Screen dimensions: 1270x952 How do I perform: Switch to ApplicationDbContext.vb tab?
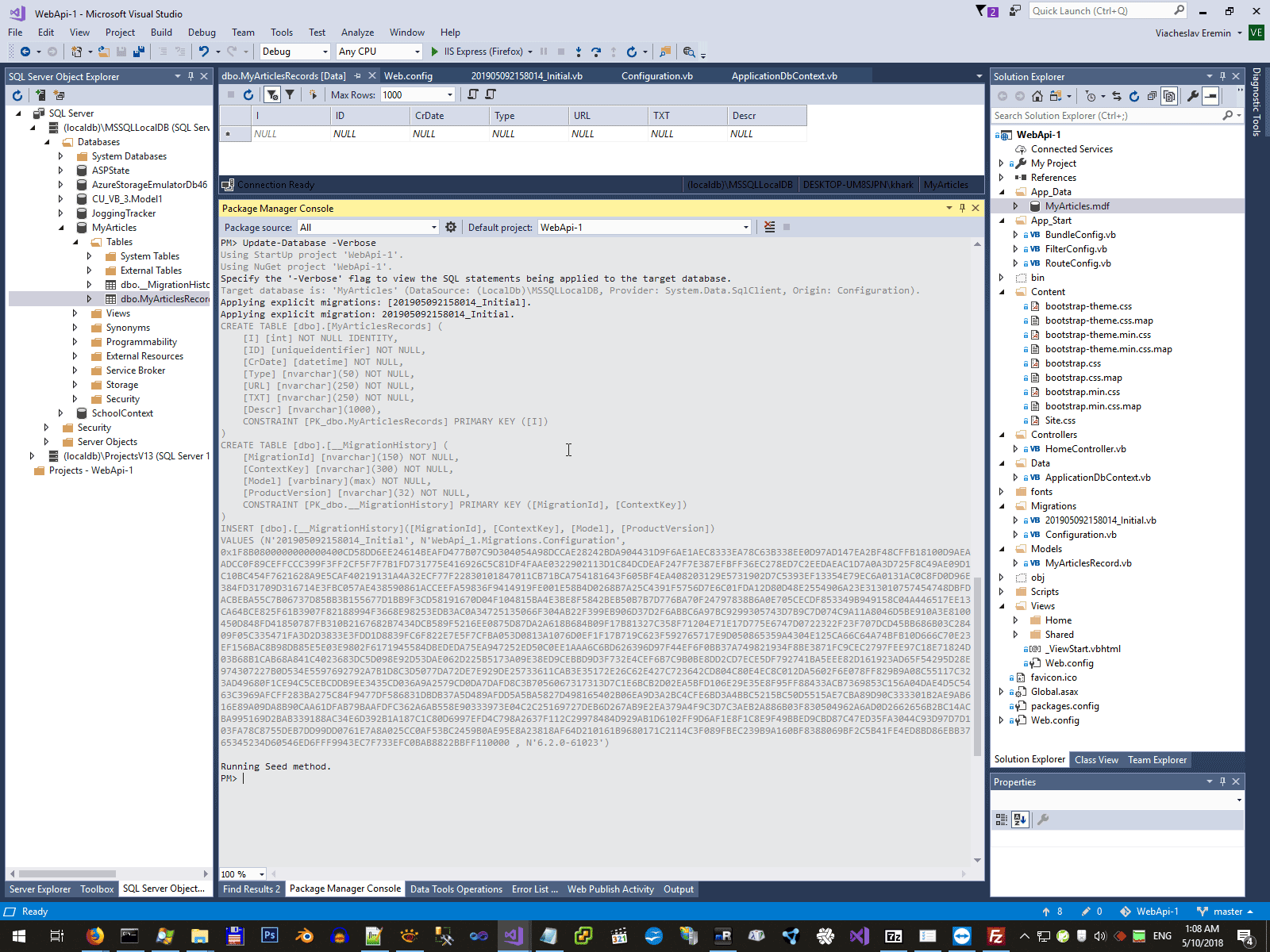tap(784, 76)
